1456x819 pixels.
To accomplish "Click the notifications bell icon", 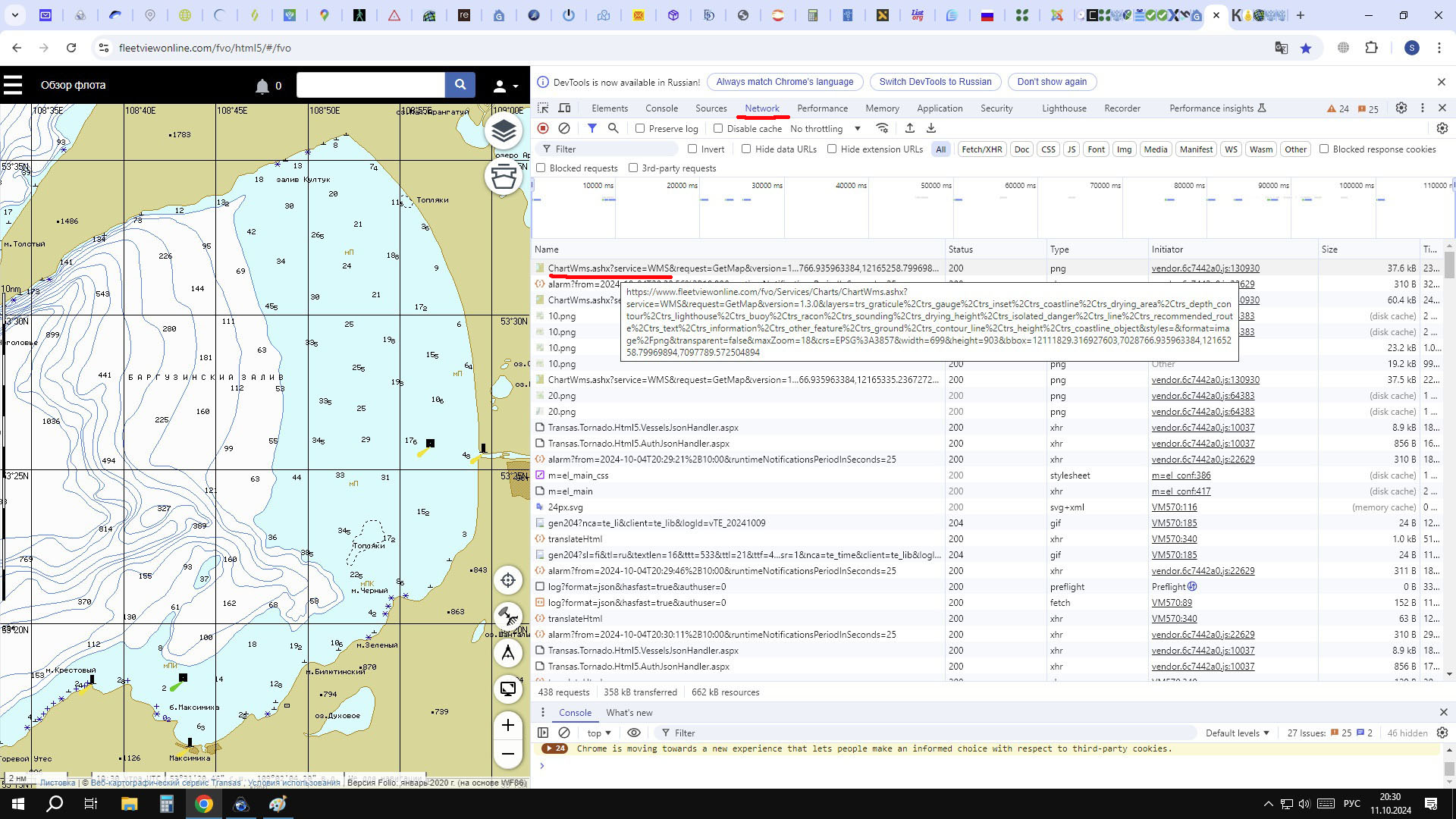I will coord(262,86).
